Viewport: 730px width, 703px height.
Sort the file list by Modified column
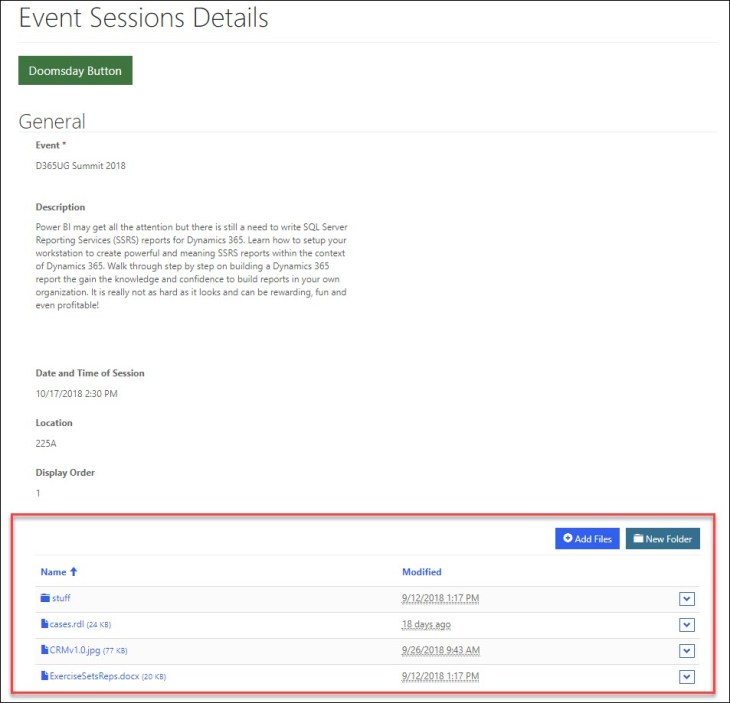[422, 572]
